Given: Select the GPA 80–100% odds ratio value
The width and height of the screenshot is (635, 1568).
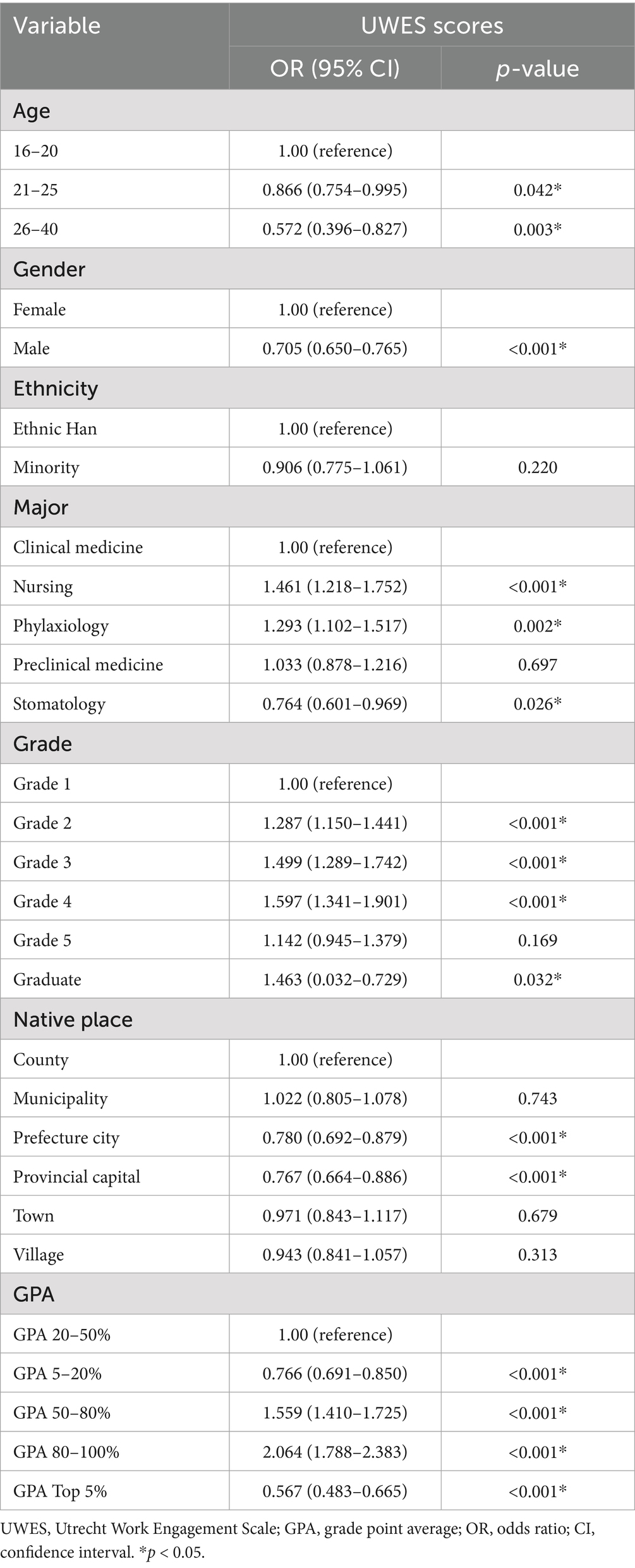Looking at the screenshot, I should [335, 1452].
